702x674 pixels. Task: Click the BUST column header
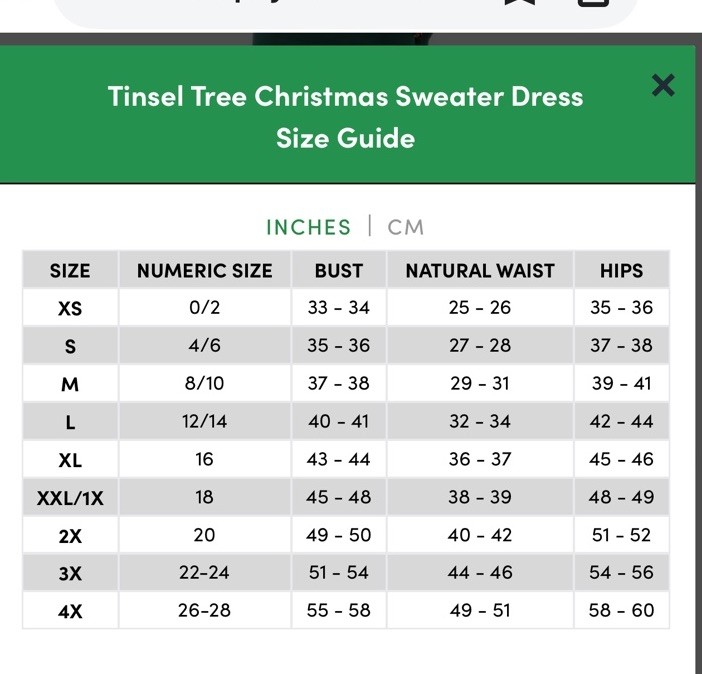pyautogui.click(x=338, y=270)
